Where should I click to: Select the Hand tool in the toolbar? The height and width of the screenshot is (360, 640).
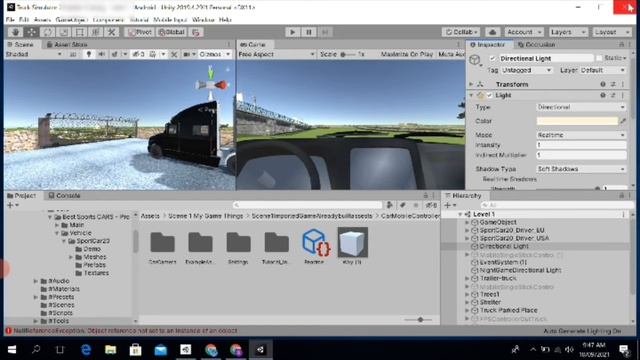[x=16, y=32]
